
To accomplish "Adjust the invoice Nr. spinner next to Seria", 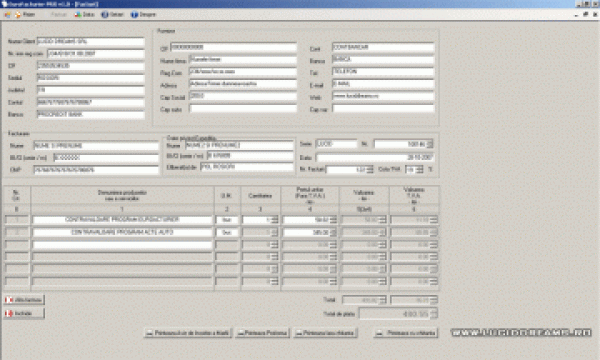I will 430,144.
